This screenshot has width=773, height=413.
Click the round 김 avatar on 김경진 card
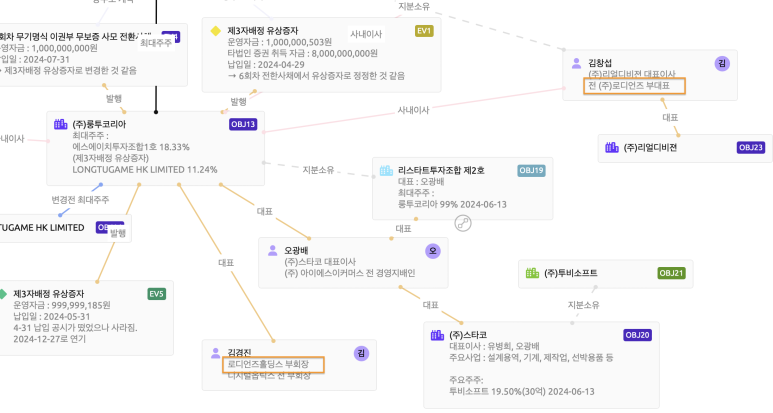(361, 353)
